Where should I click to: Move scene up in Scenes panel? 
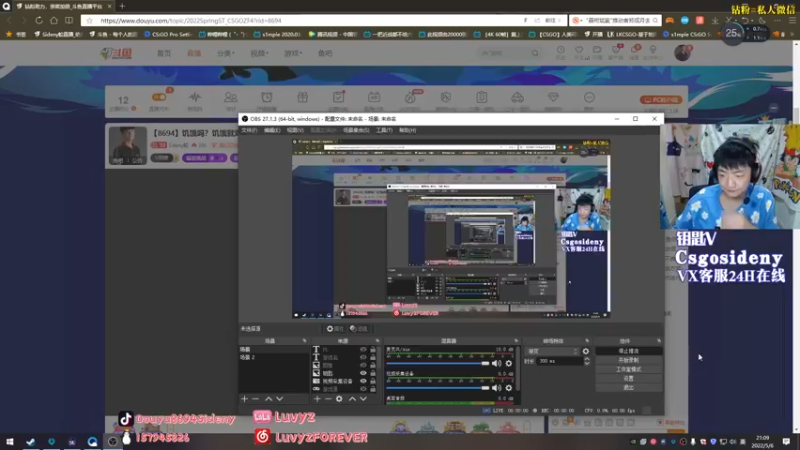(268, 399)
